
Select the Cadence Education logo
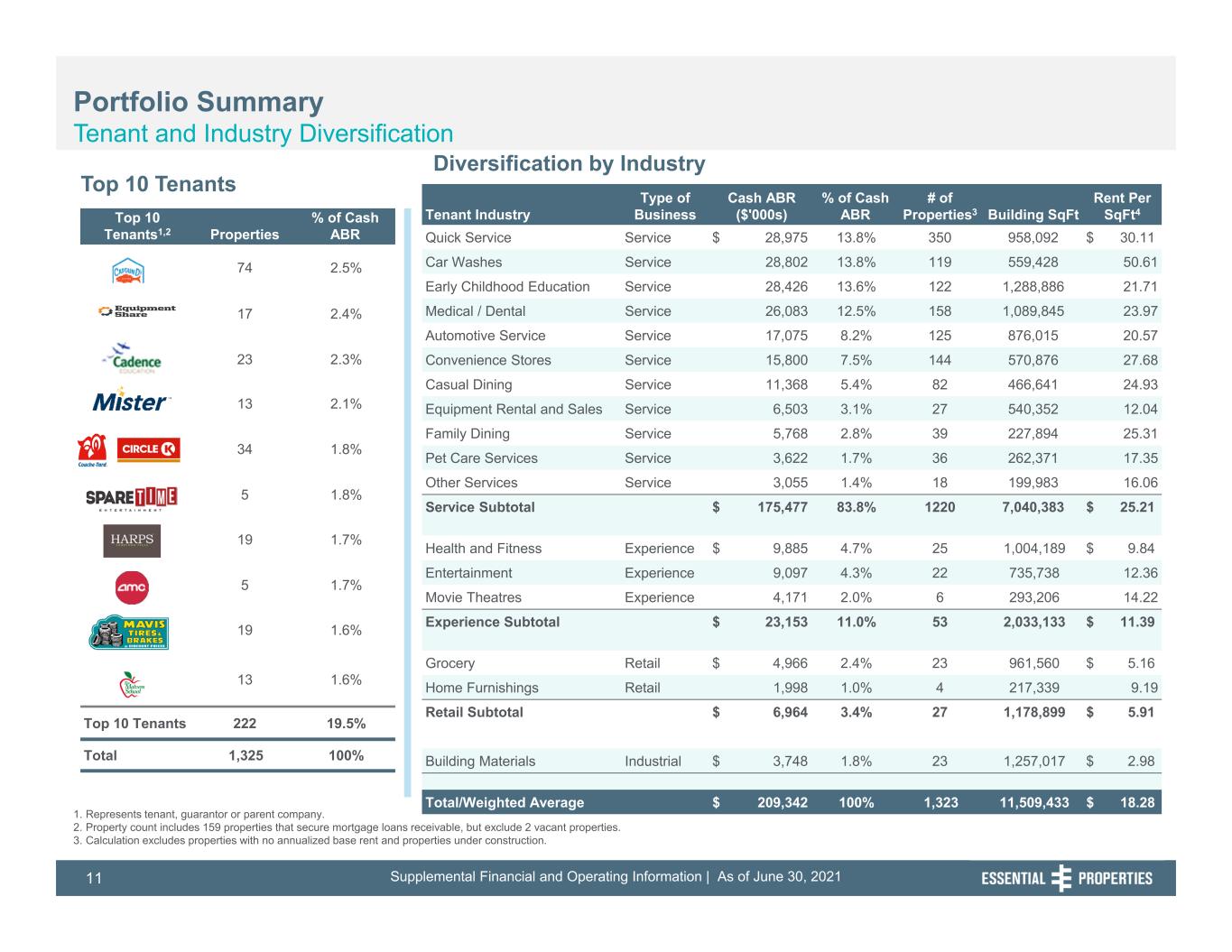(x=132, y=358)
